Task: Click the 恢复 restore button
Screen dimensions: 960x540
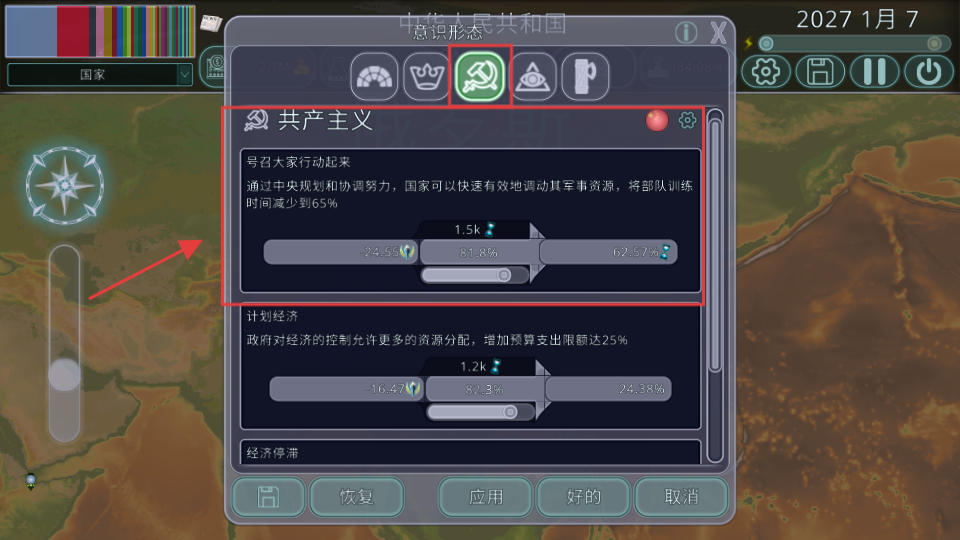Action: click(356, 497)
